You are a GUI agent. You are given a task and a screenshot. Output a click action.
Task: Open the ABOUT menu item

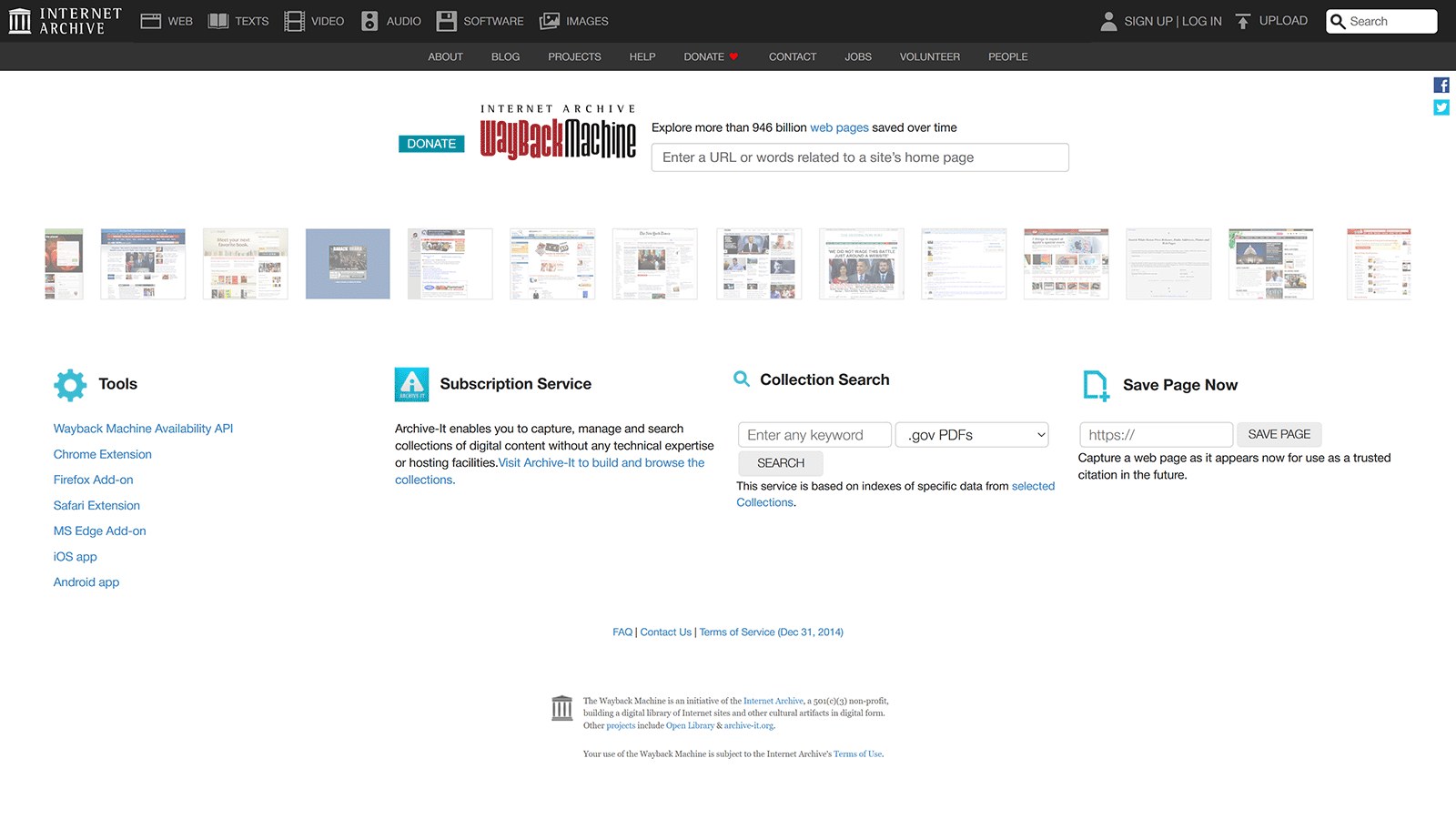[445, 56]
